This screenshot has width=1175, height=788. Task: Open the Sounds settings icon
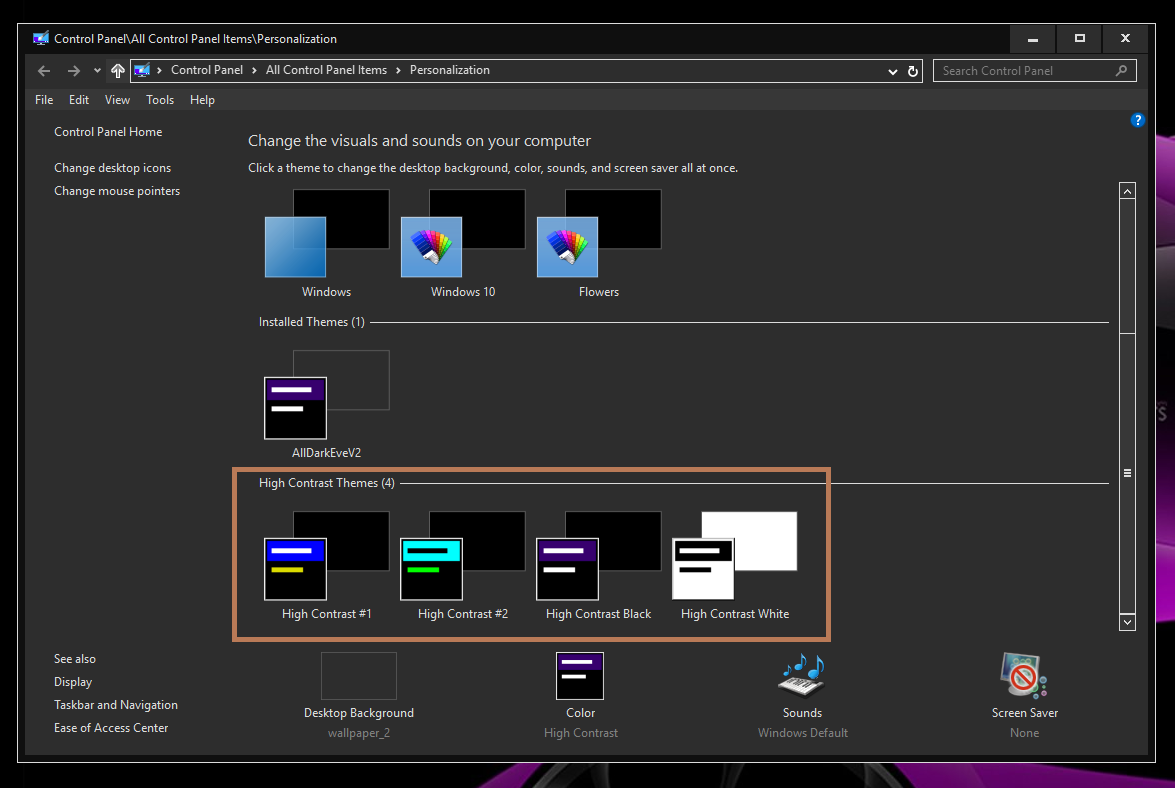[x=802, y=676]
